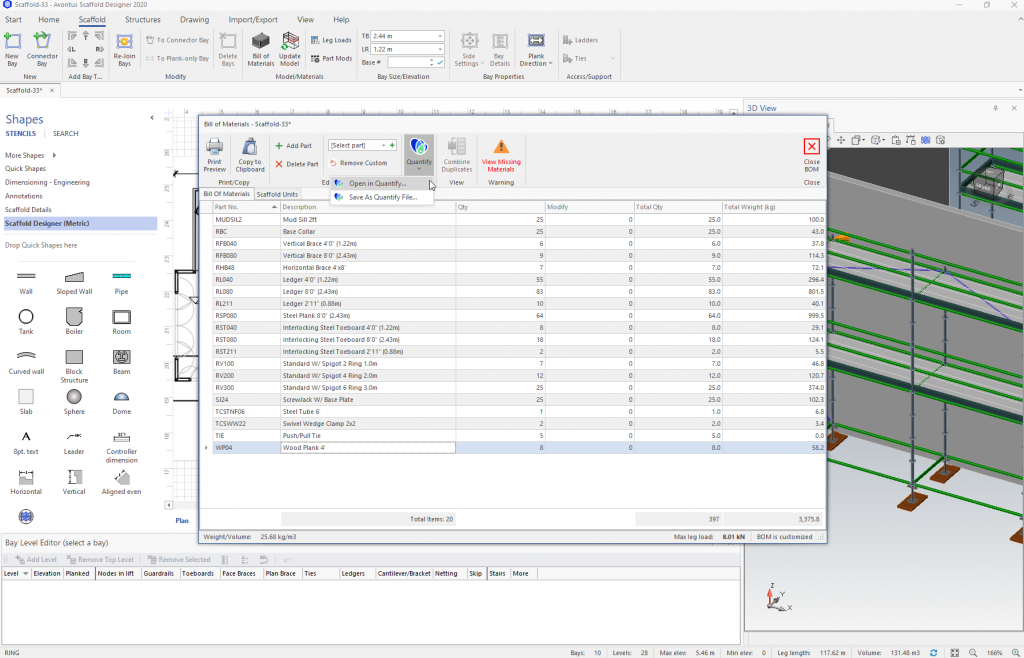Open the Bill of Materials tool
The image size is (1024, 658).
click(261, 48)
